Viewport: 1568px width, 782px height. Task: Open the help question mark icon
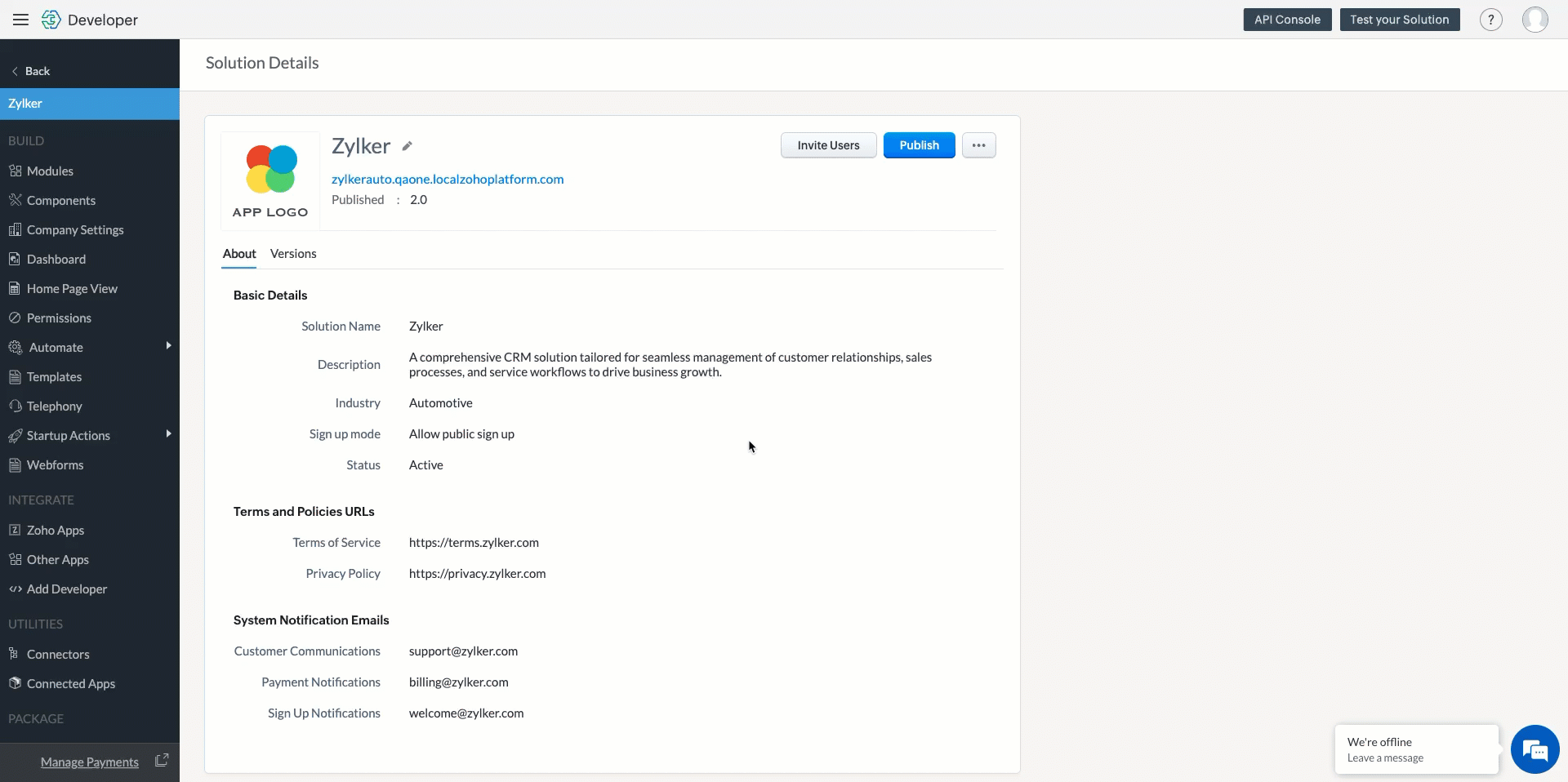click(1490, 20)
